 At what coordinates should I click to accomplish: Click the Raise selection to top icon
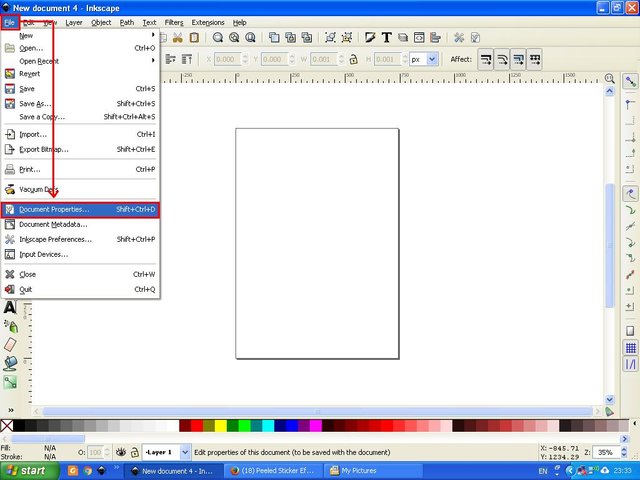187,60
